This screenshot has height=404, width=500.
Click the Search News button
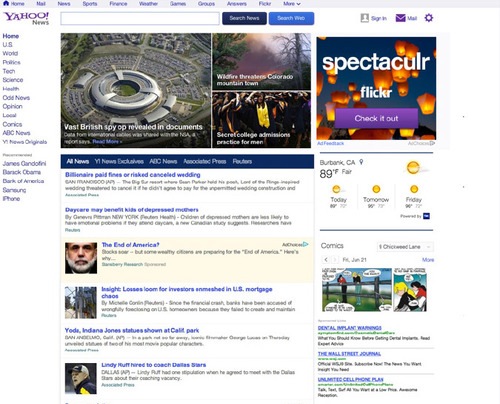pyautogui.click(x=244, y=18)
